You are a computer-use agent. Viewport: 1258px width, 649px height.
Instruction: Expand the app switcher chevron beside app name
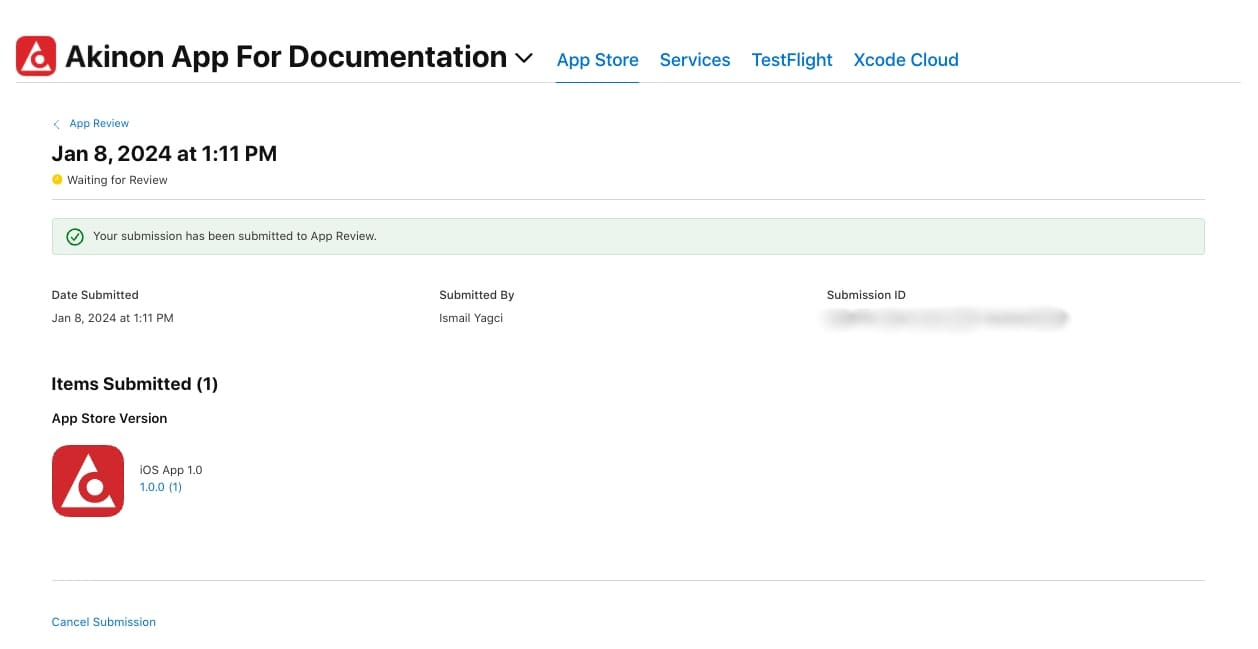coord(524,59)
